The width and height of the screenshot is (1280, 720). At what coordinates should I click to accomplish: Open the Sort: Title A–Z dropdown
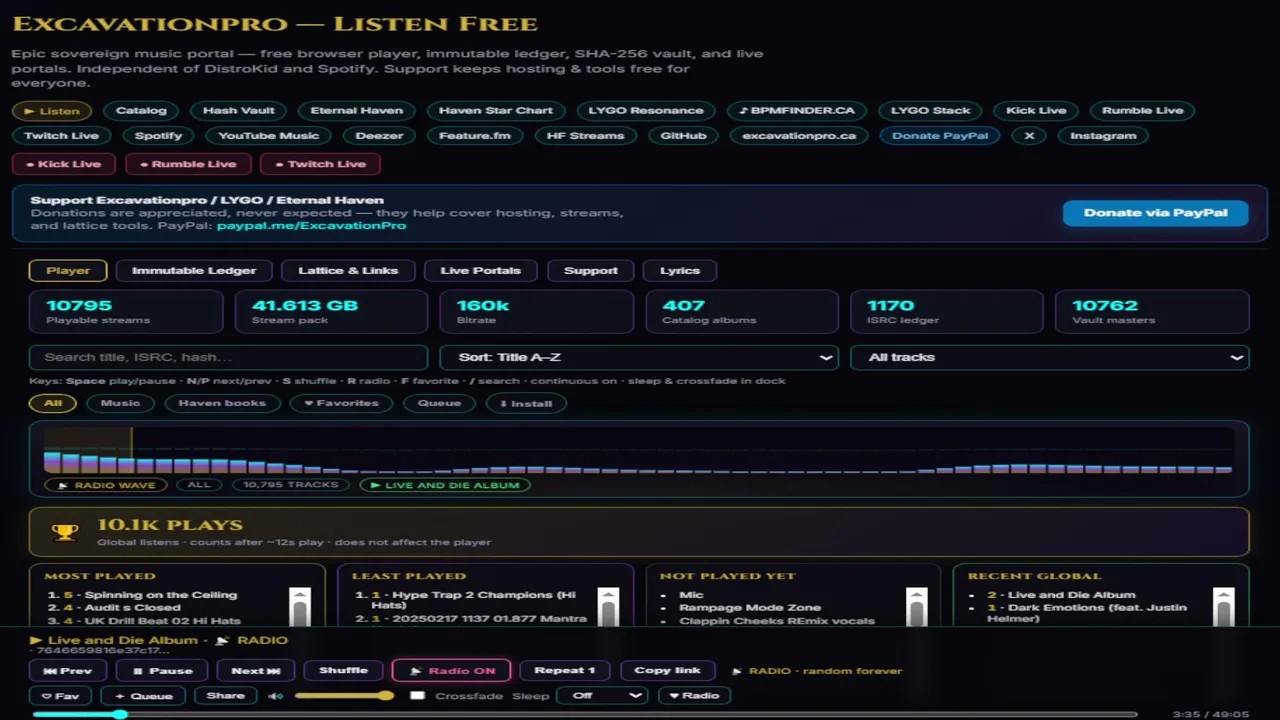[639, 357]
